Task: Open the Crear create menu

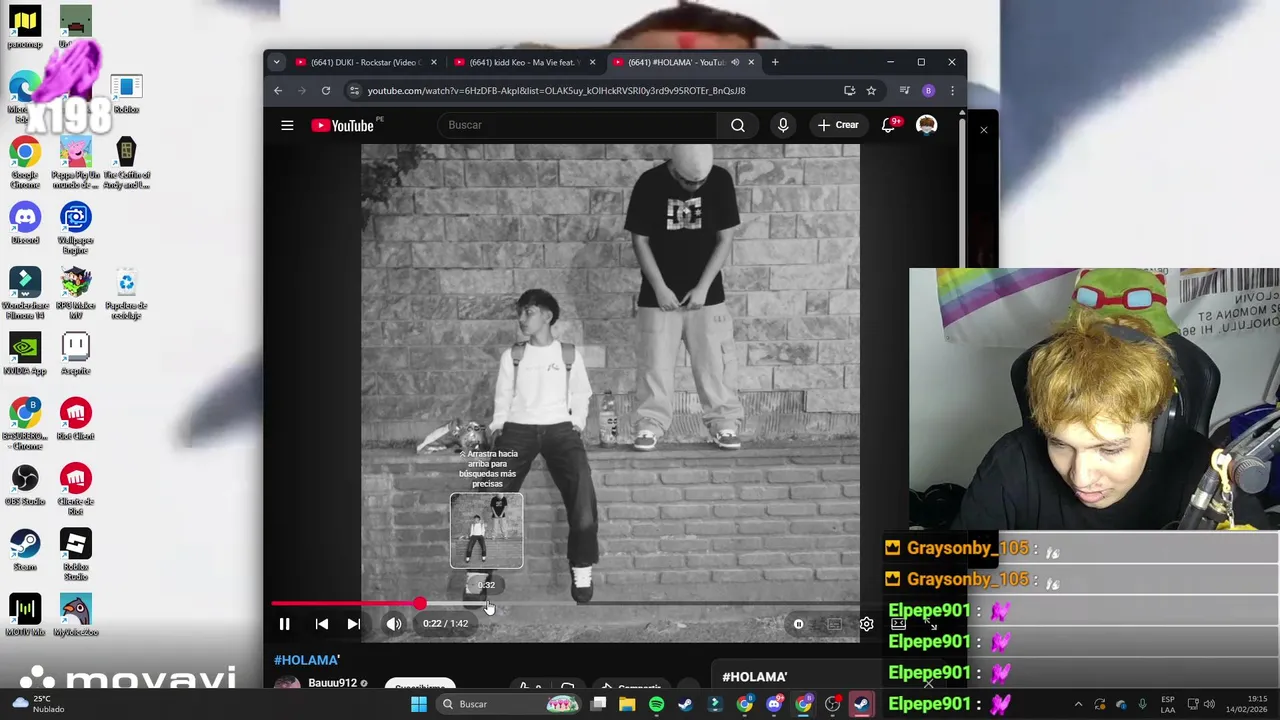Action: (x=838, y=125)
